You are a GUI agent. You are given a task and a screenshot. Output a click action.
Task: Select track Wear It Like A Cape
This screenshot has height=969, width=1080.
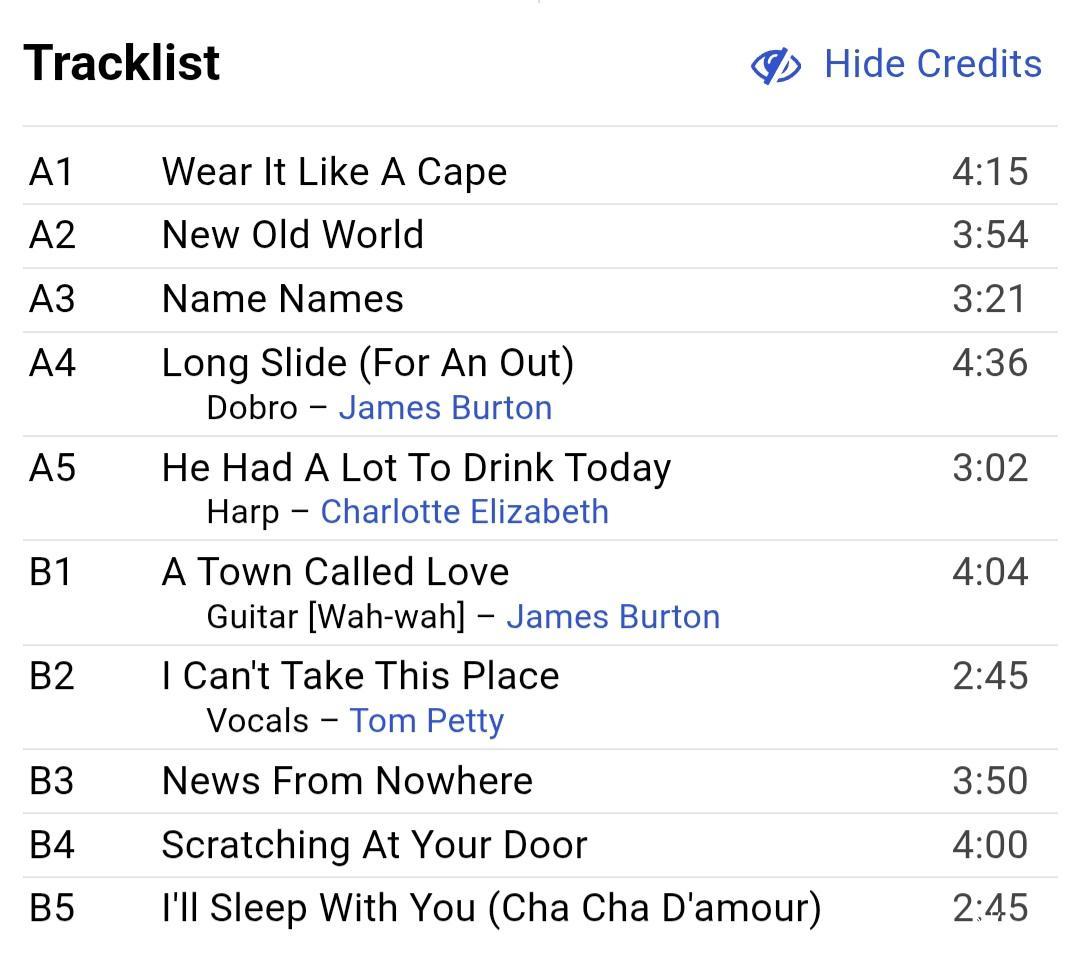point(334,172)
